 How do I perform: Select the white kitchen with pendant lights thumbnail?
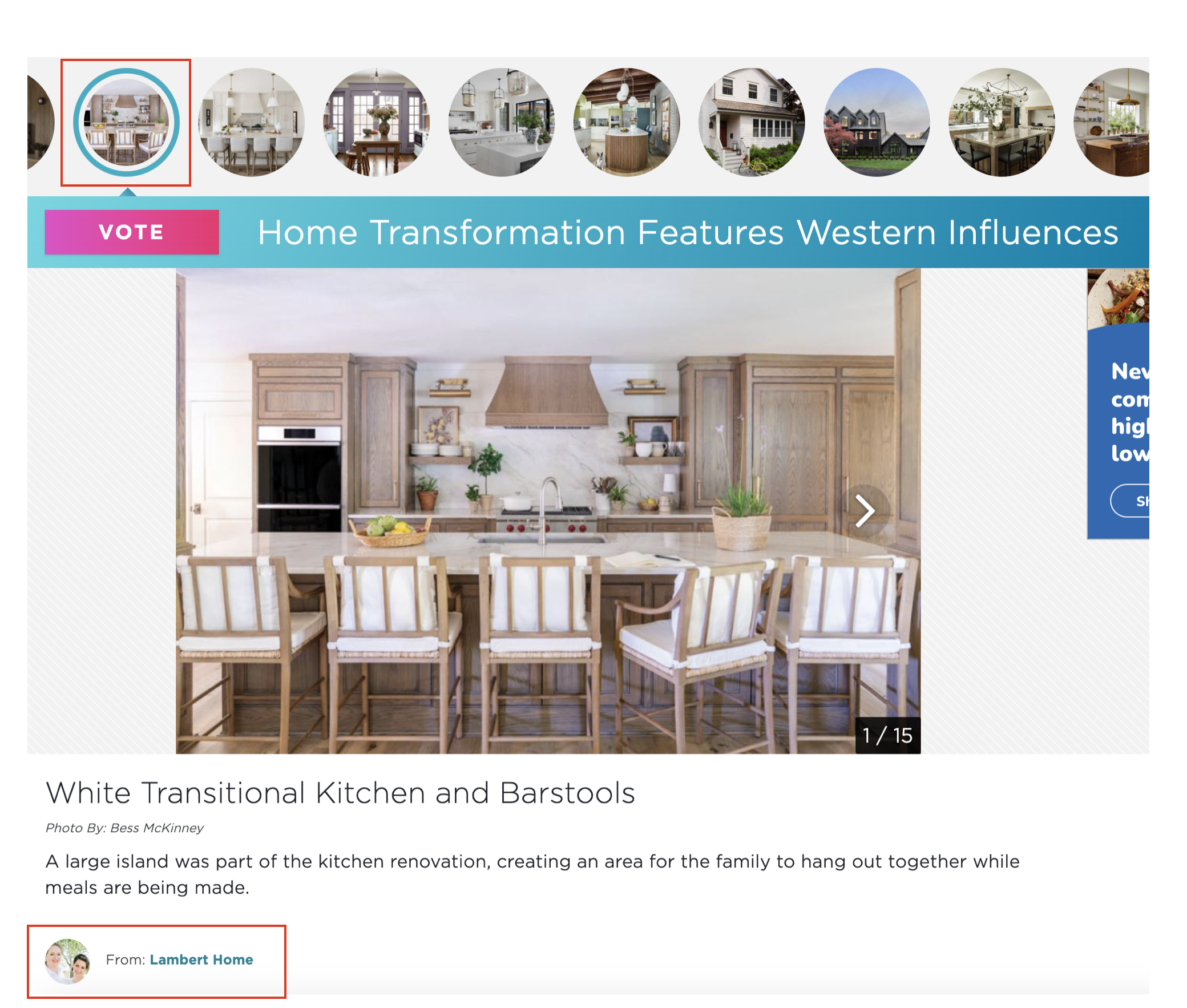pos(251,122)
